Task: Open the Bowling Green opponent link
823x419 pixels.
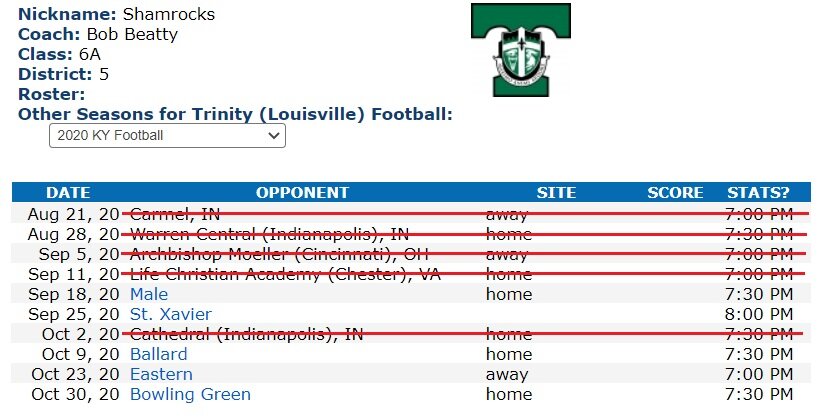Action: [x=191, y=394]
